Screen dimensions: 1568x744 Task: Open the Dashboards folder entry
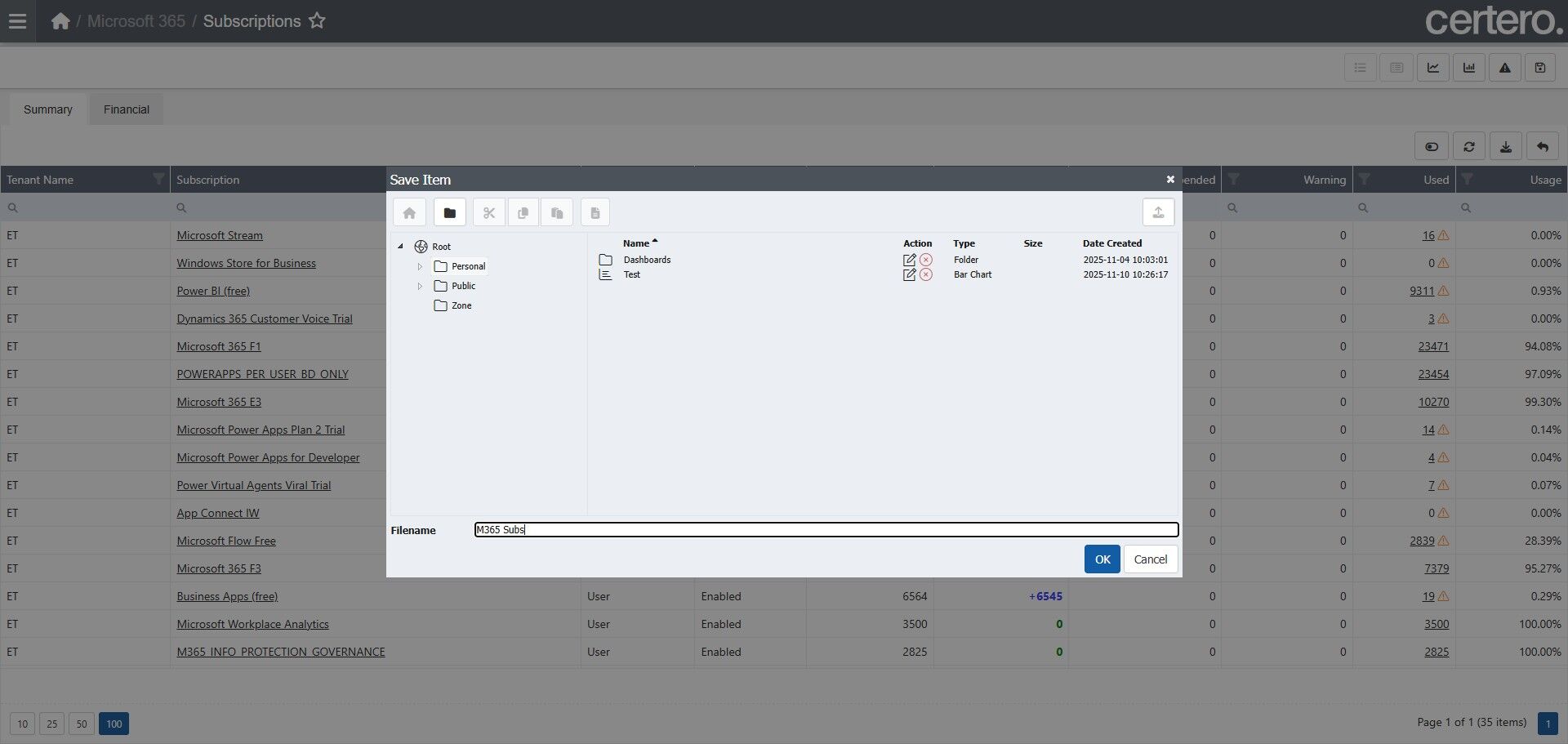[x=647, y=260]
